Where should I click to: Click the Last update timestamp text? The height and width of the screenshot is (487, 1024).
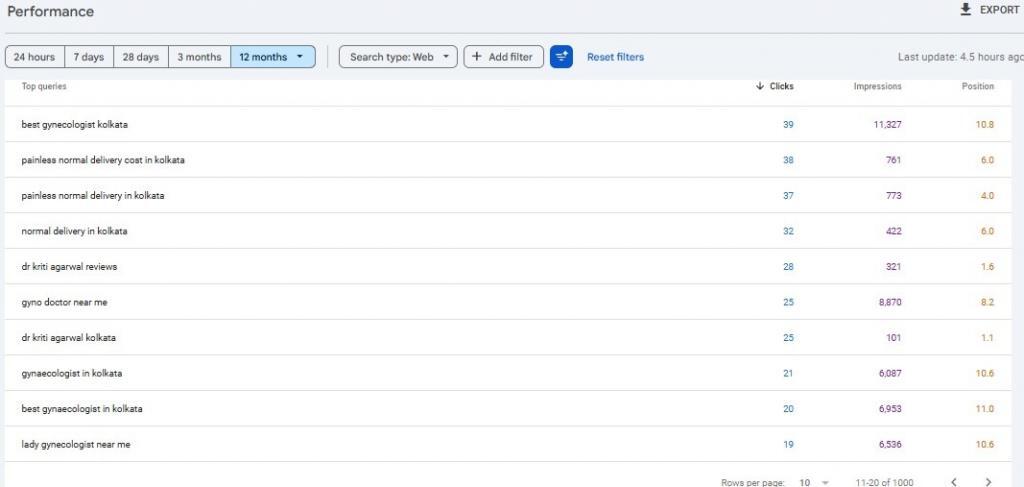pos(961,57)
